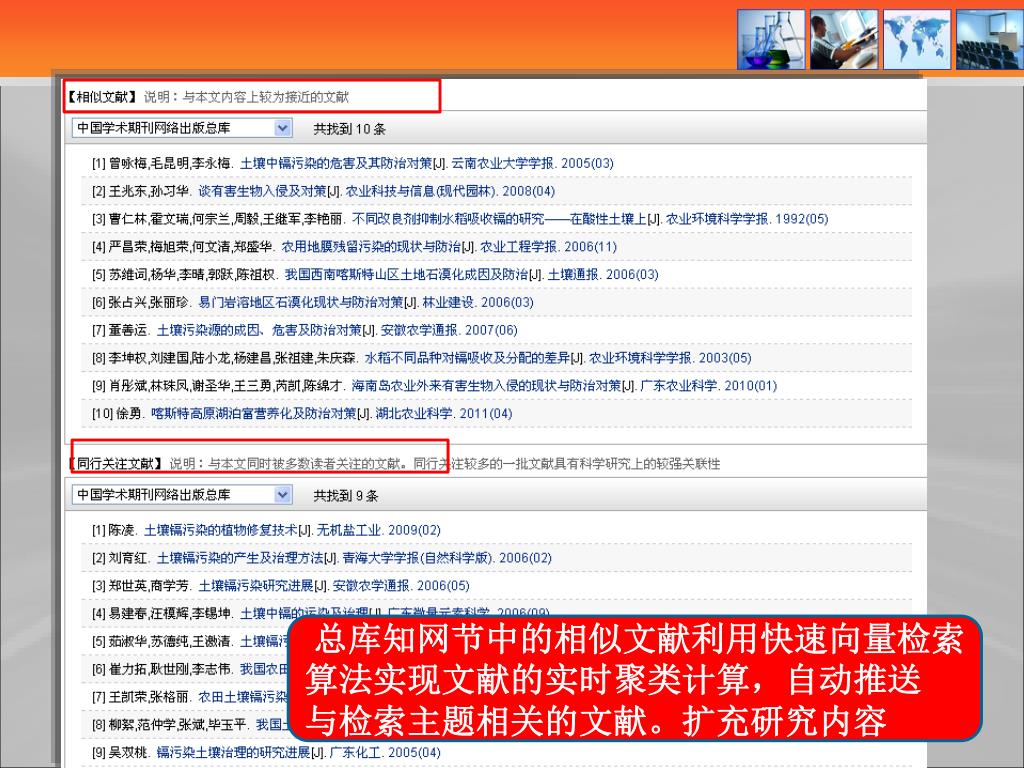Click author names 曾咏梅,毛昆明,李永梅
The height and width of the screenshot is (768, 1024).
coord(169,163)
